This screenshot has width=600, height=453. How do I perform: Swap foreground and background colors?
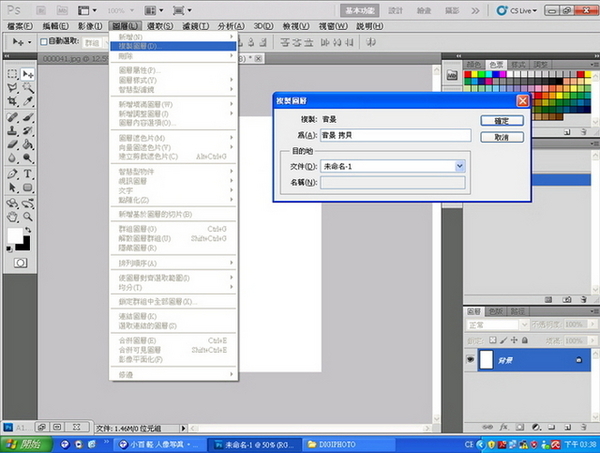click(x=28, y=230)
